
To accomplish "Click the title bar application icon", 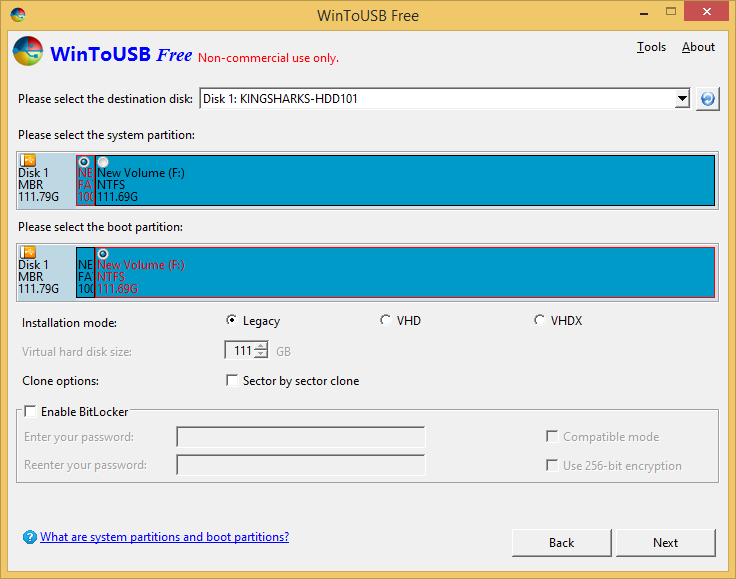I will [x=18, y=15].
